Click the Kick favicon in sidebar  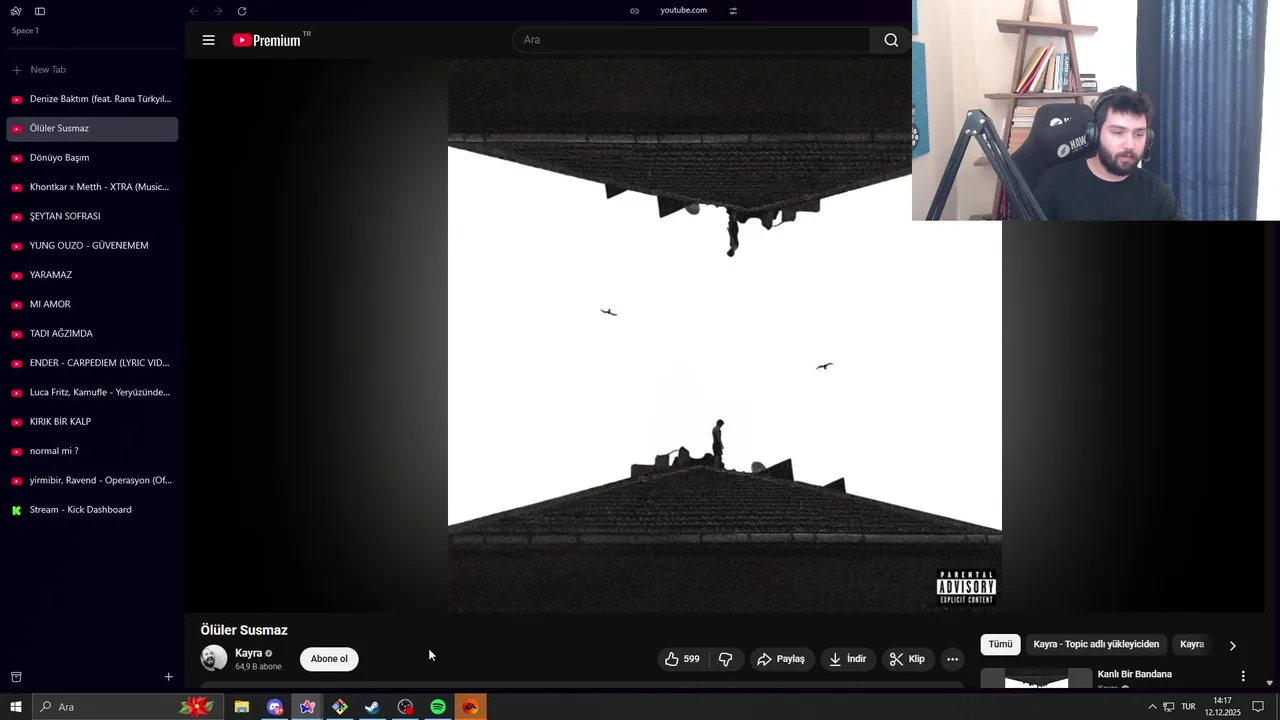16,510
